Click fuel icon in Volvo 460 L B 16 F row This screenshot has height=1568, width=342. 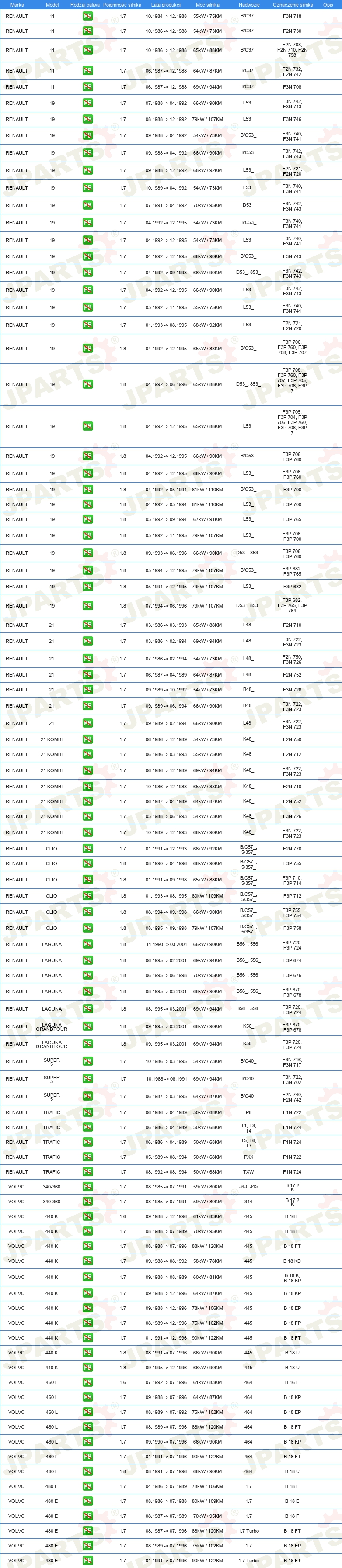coord(88,1382)
